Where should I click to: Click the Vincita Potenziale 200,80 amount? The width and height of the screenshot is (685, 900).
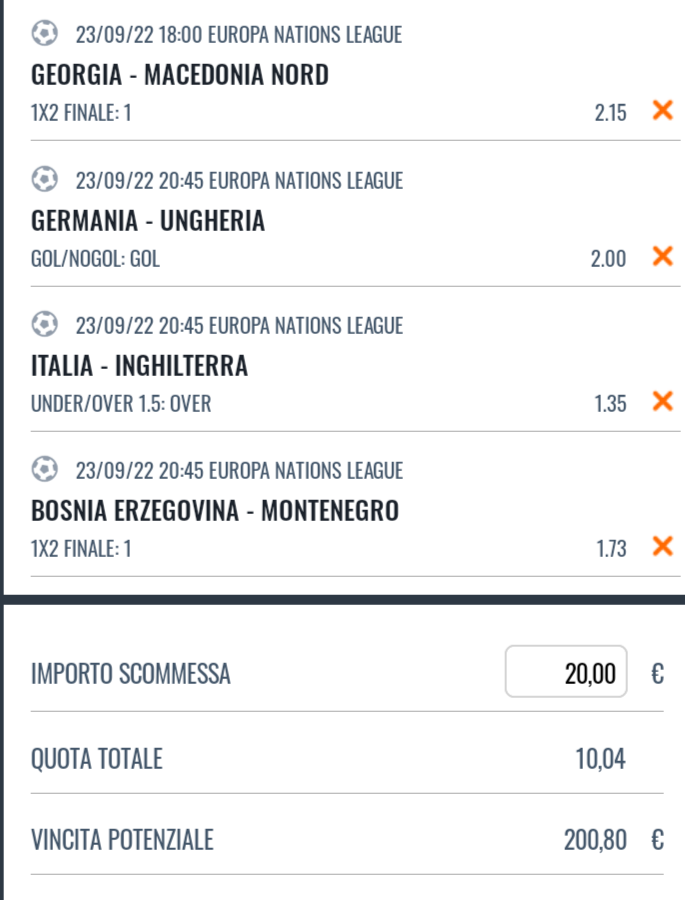point(595,840)
